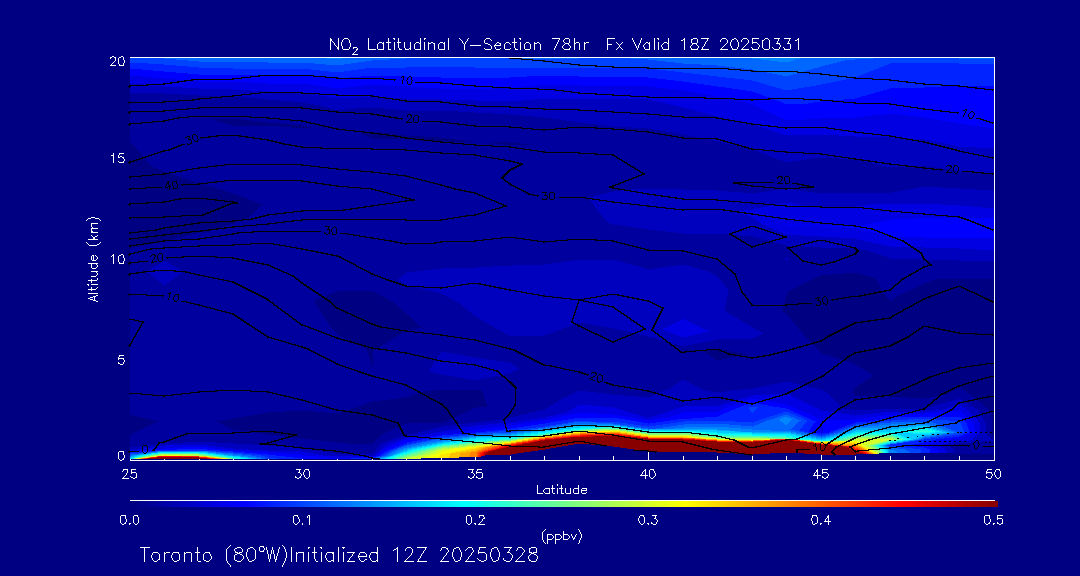Click latitude axis tick label 45
This screenshot has width=1080, height=576.
(821, 474)
